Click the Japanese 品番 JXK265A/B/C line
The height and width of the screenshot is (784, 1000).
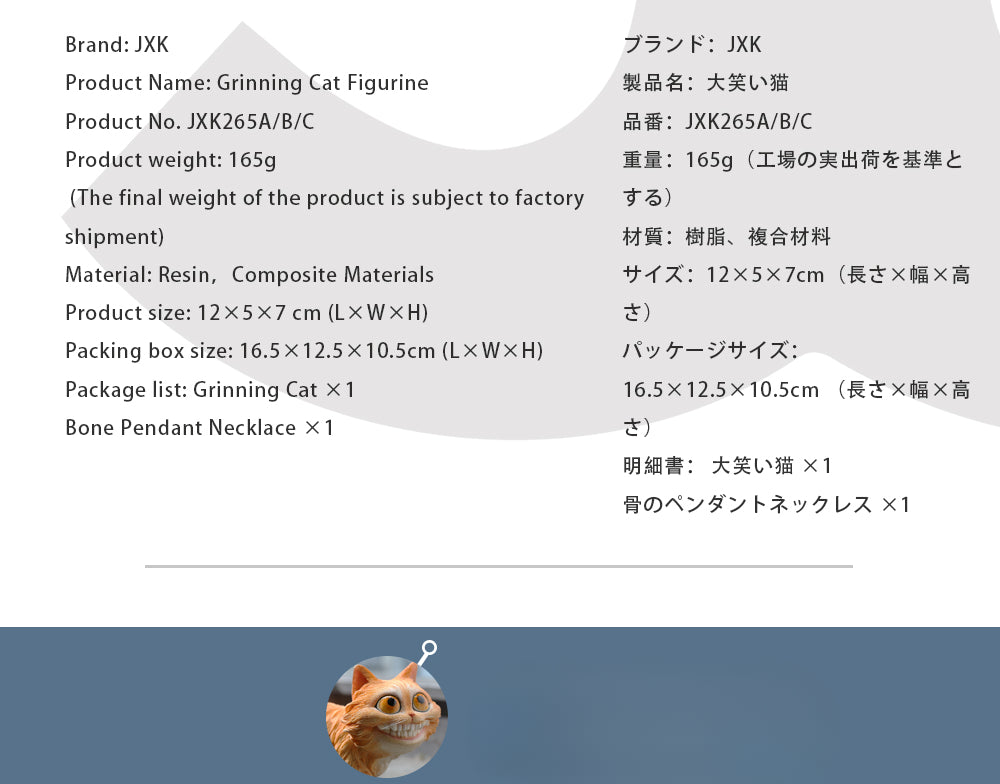717,121
